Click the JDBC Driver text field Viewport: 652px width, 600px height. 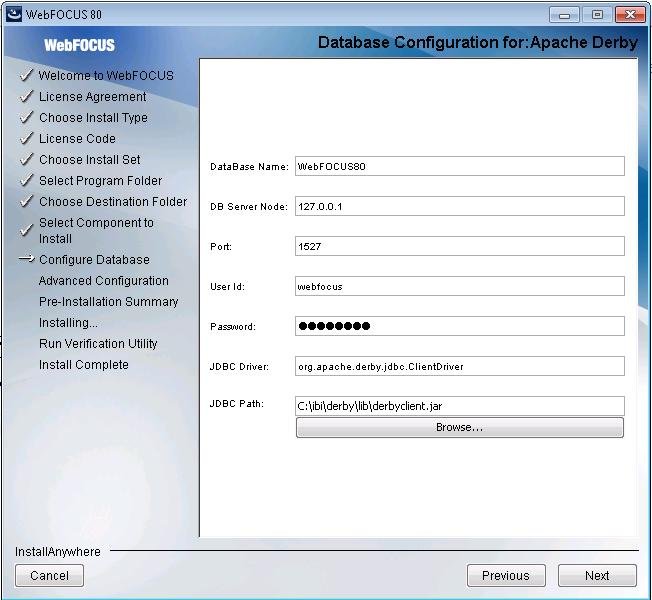(459, 365)
